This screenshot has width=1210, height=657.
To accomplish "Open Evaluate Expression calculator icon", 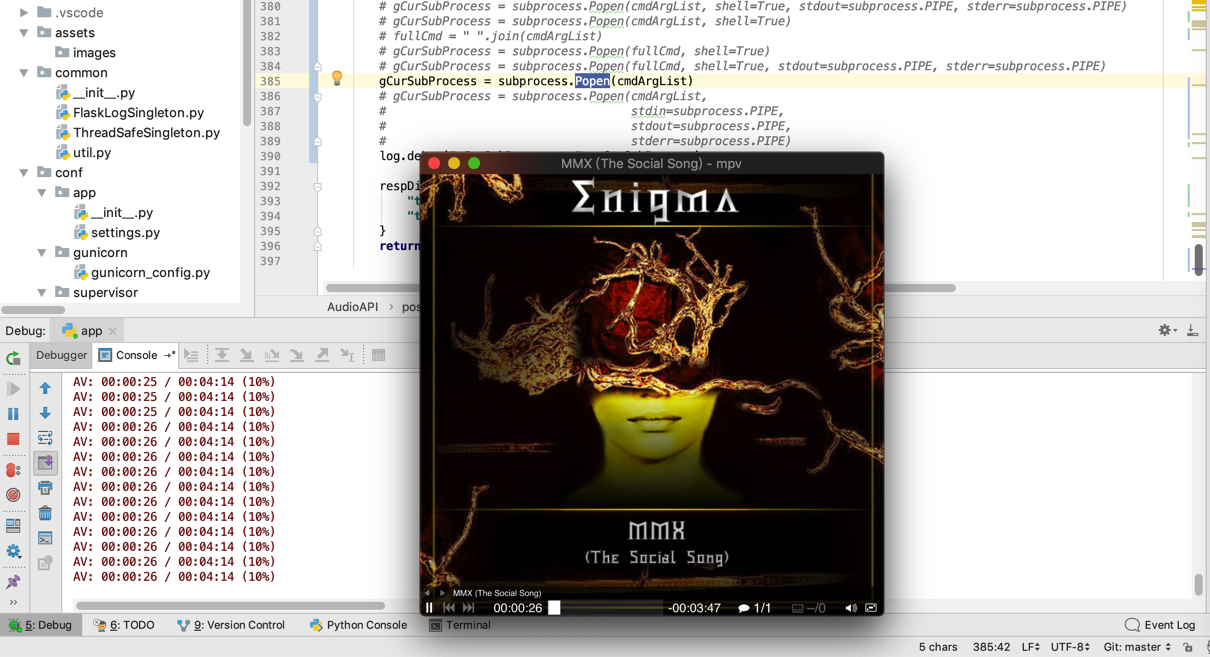I will click(x=379, y=355).
